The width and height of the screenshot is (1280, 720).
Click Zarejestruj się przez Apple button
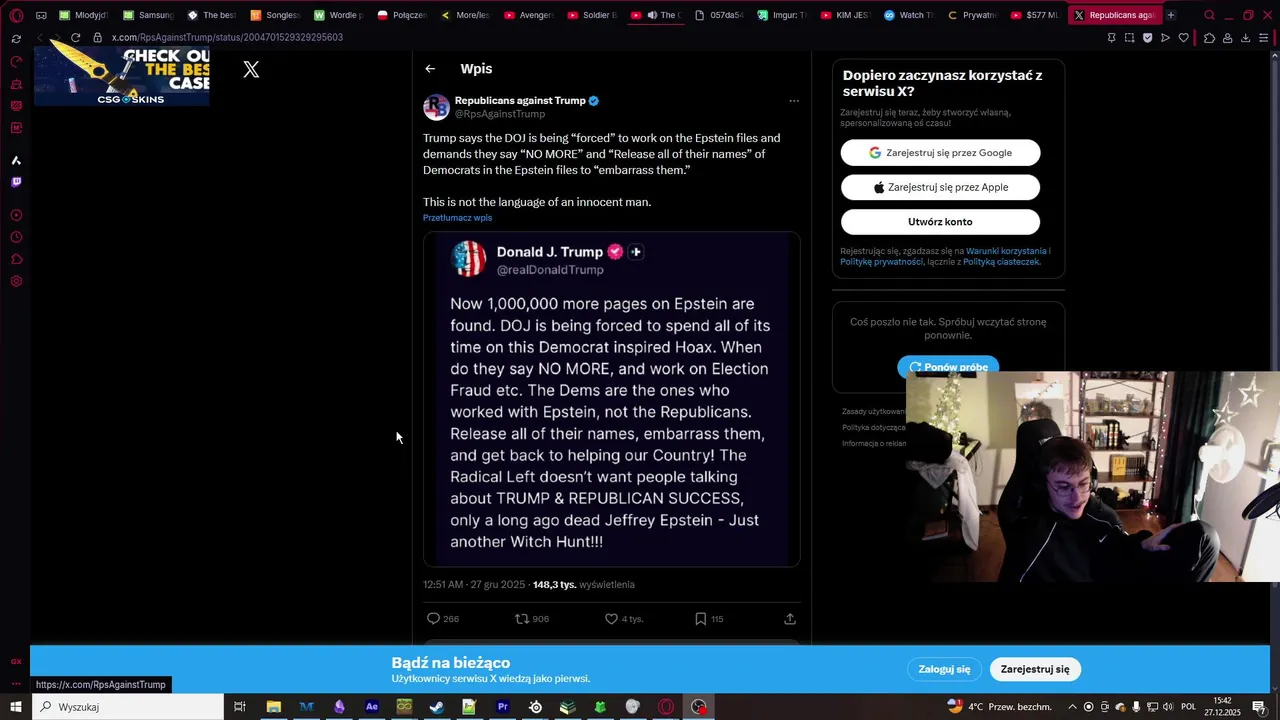click(940, 187)
